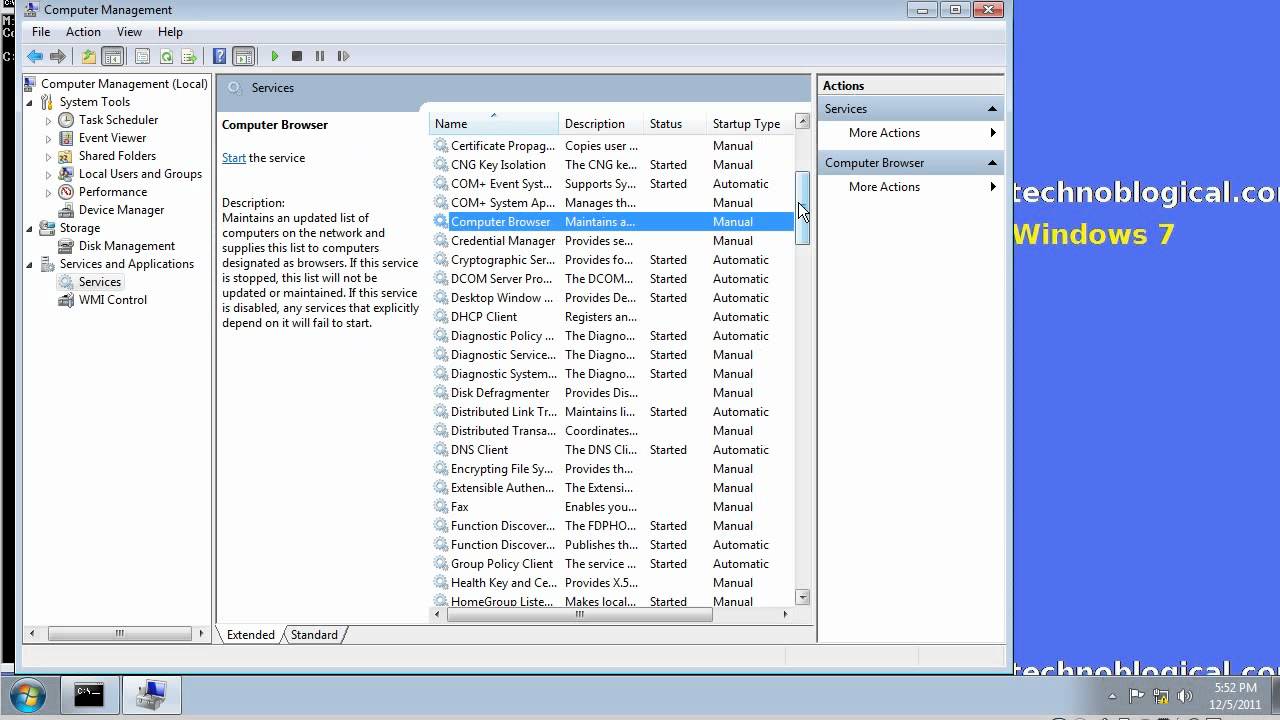The height and width of the screenshot is (720, 1280).
Task: Click the gear icon beside Group Policy Client
Action: click(441, 564)
